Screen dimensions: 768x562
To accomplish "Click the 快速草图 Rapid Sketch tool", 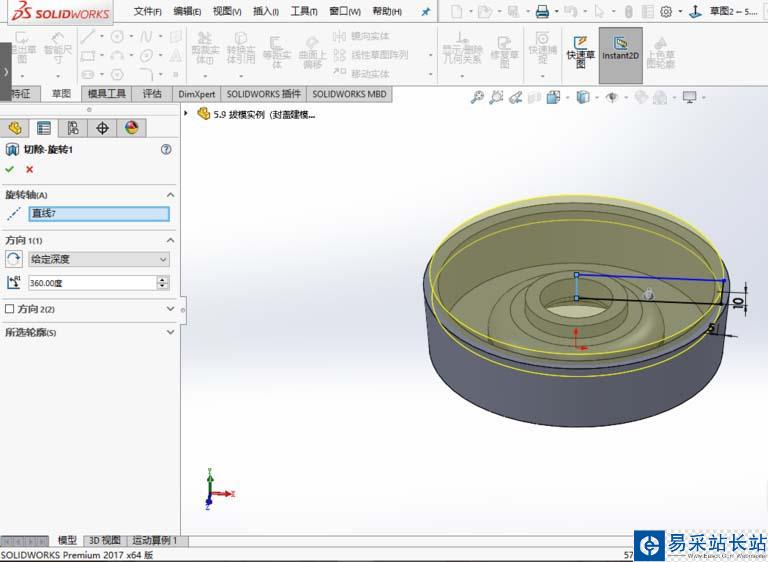I will (x=580, y=52).
